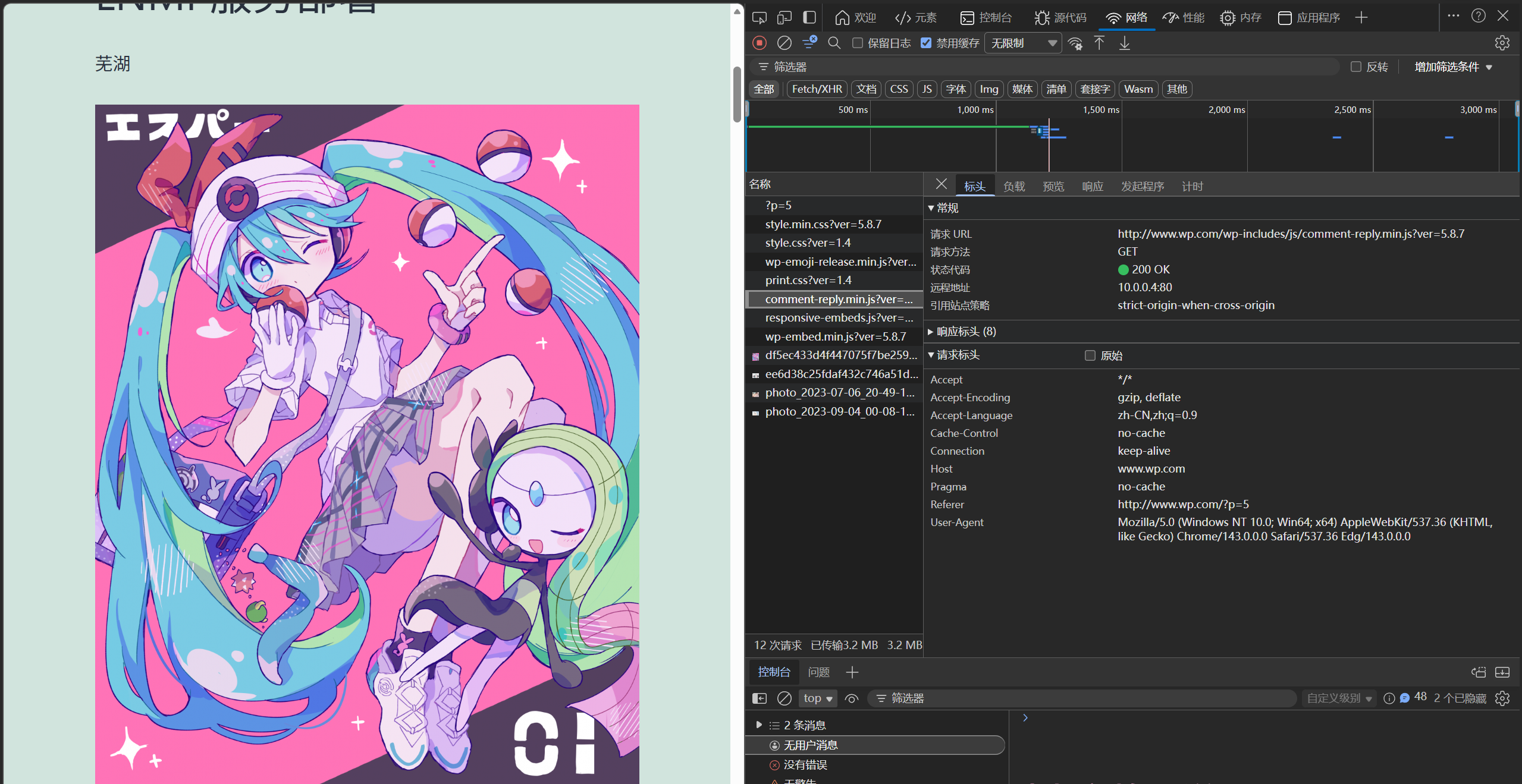Click the export HAR download arrow
Image resolution: width=1522 pixels, height=784 pixels.
point(1125,43)
